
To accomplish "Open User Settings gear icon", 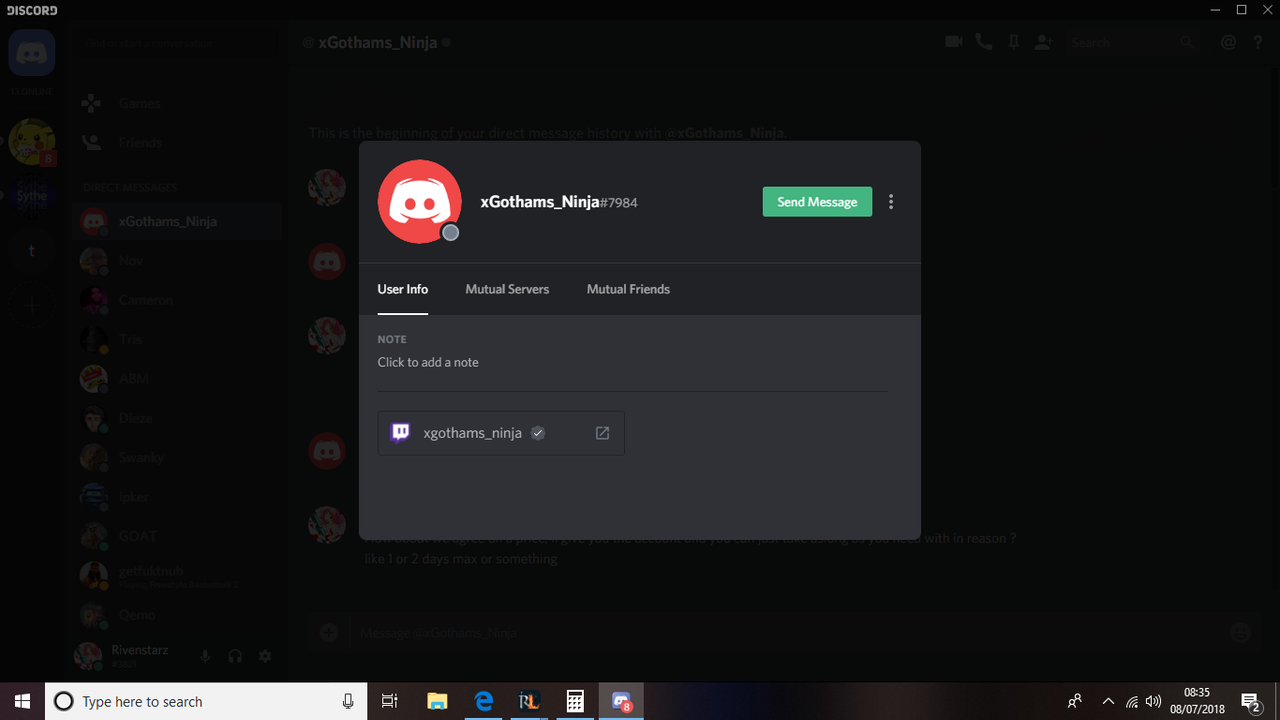I will point(265,656).
